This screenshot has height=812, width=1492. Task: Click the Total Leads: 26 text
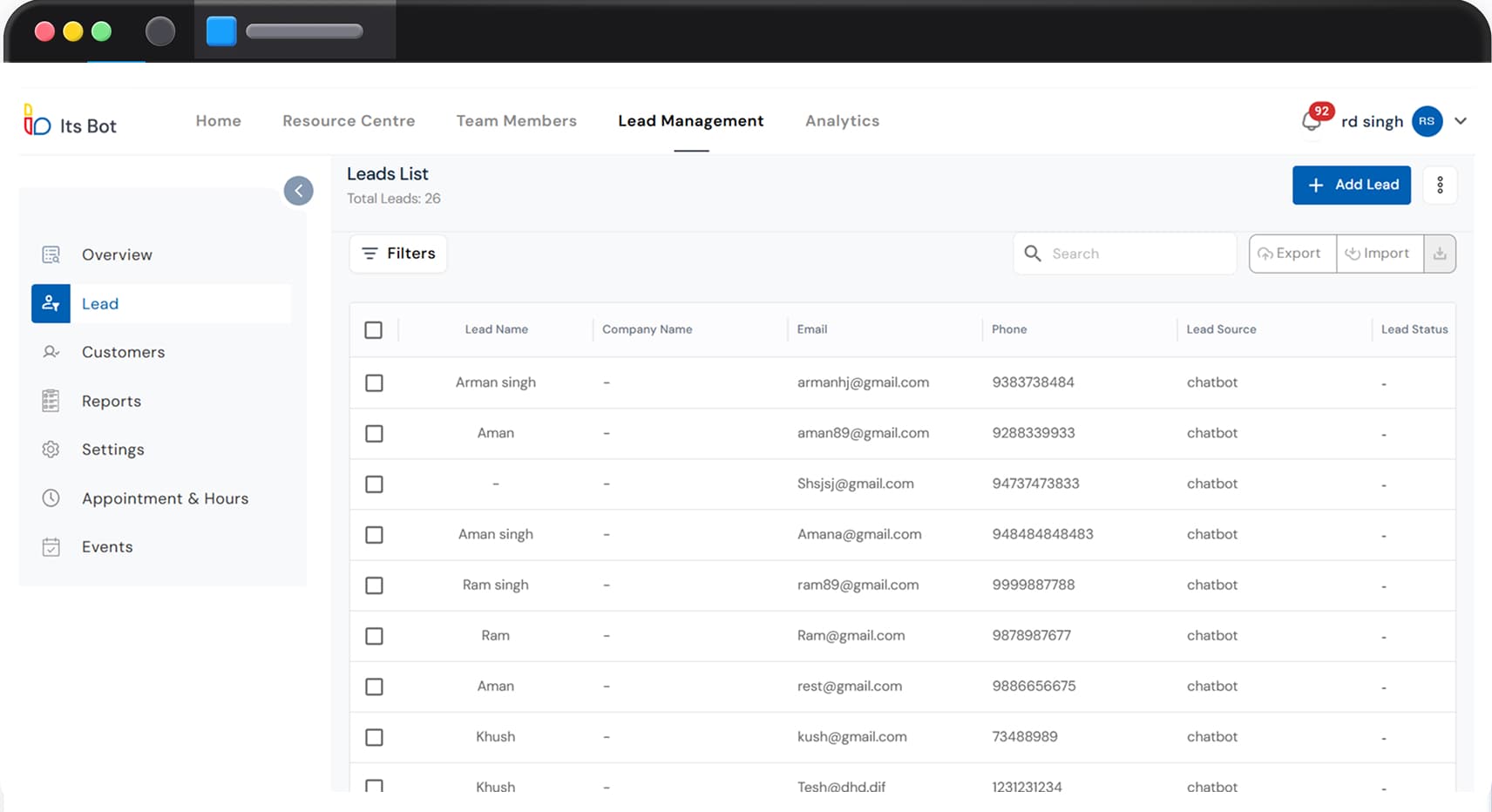(394, 199)
